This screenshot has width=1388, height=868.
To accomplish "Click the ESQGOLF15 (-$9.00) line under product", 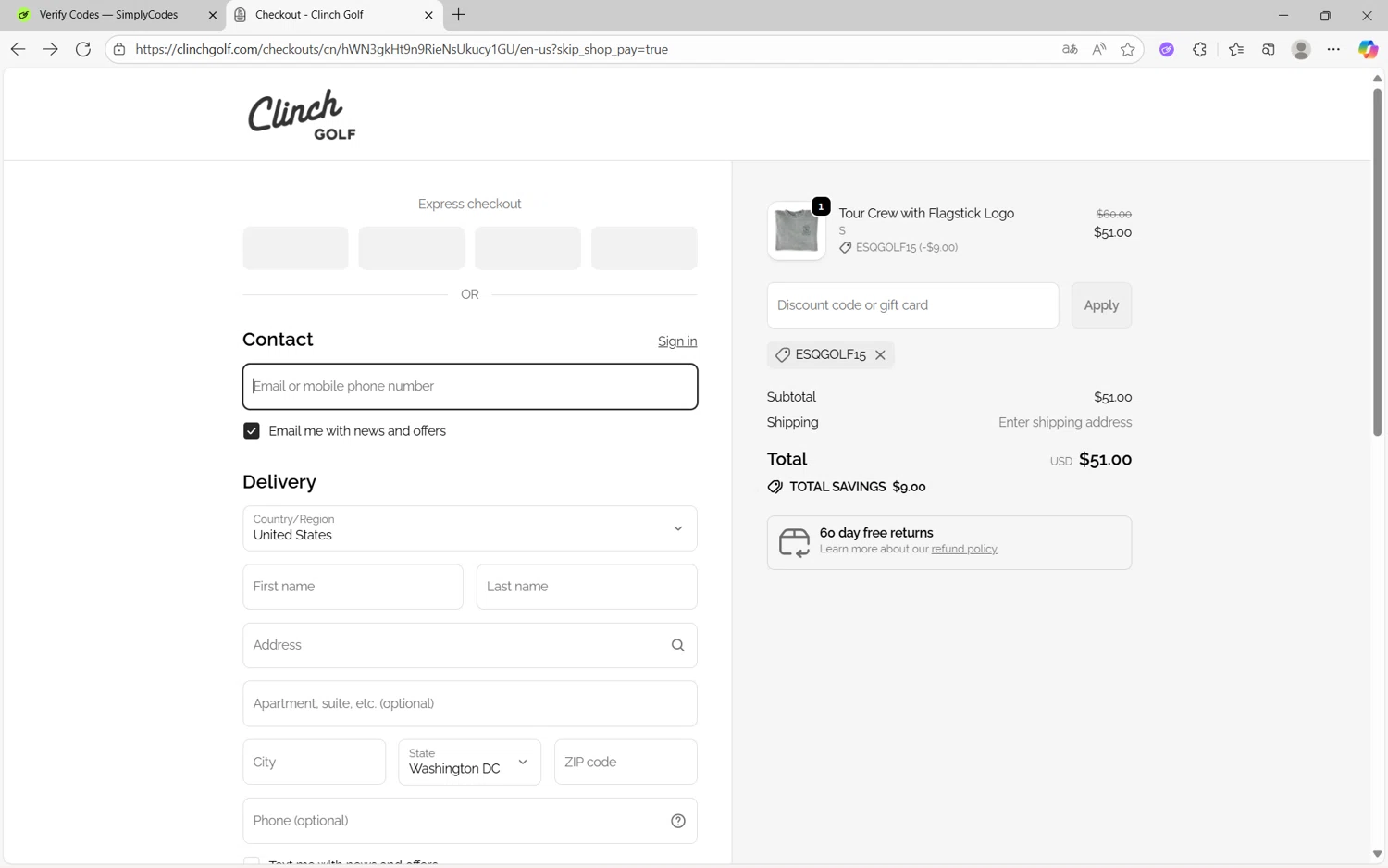I will point(898,248).
